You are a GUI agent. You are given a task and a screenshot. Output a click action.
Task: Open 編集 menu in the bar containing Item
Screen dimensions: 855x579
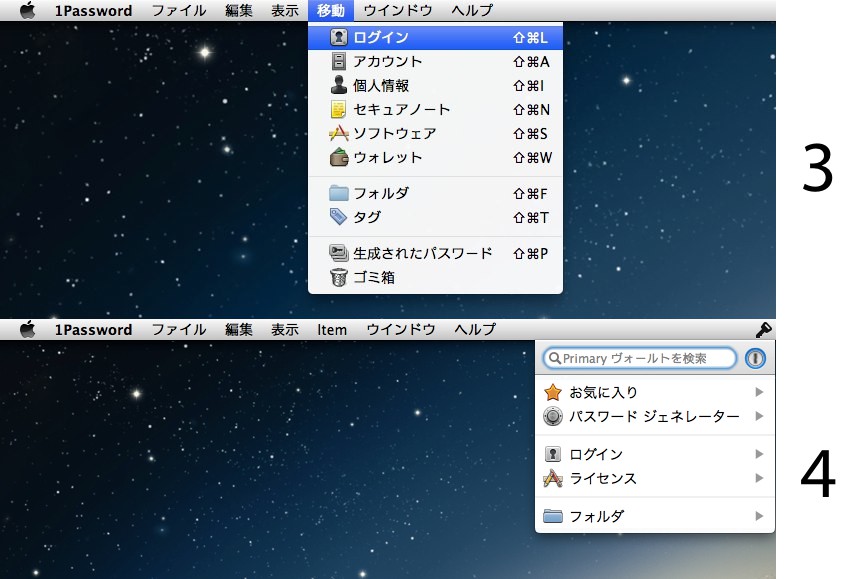click(239, 329)
